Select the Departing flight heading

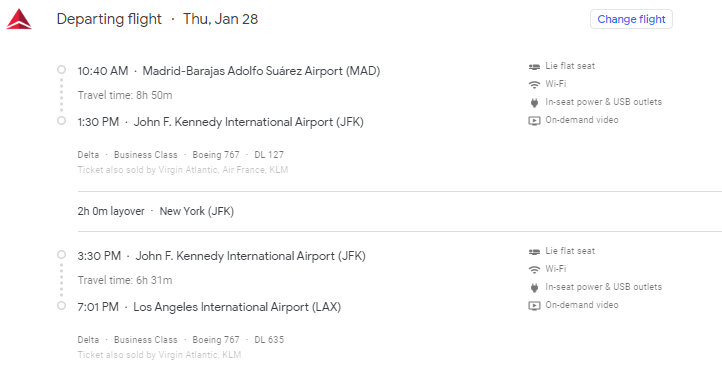pos(109,19)
